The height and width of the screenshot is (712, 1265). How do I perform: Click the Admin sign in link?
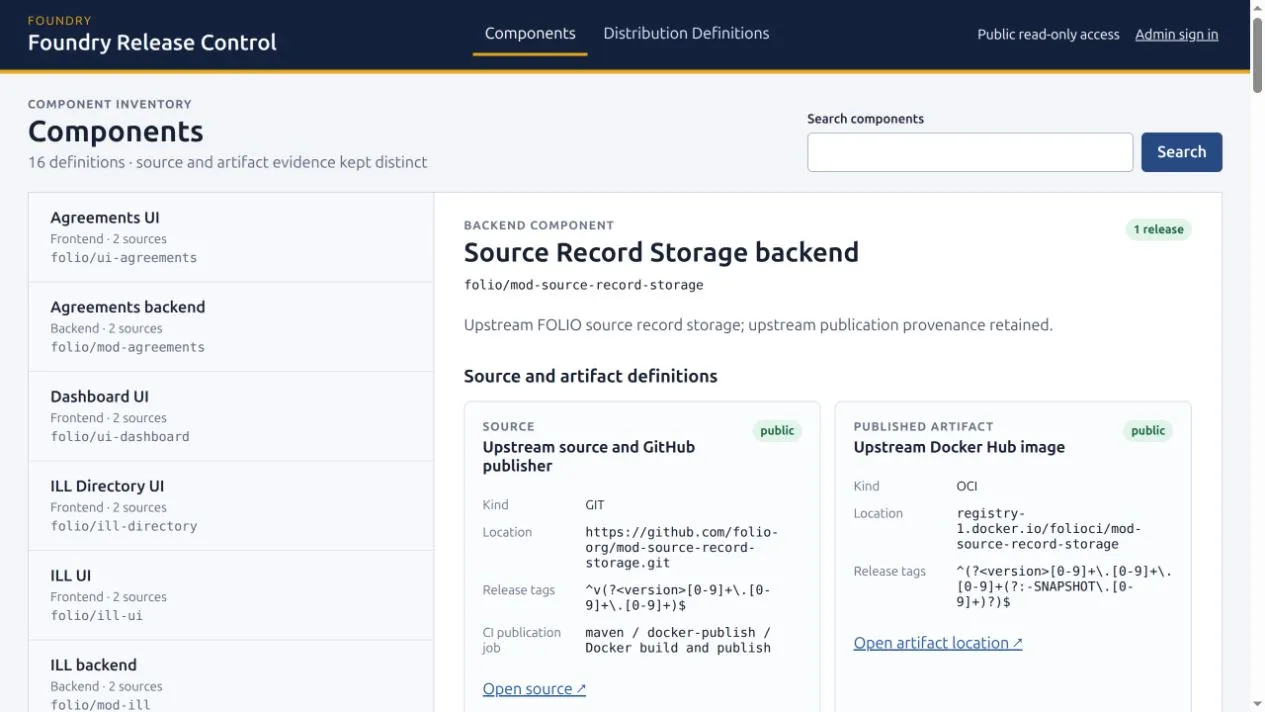[1176, 35]
